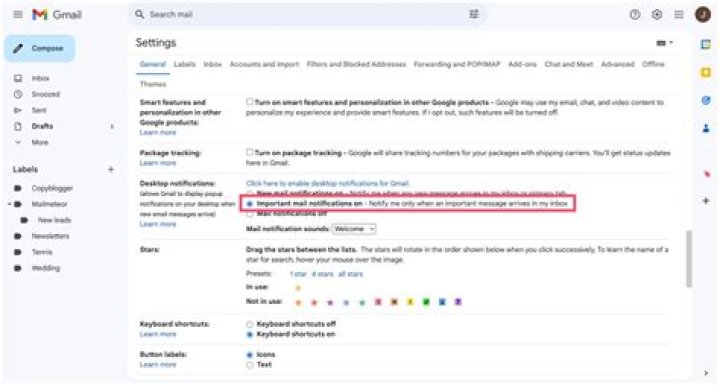720x386 pixels.
Task: Select the red star in Not in use
Action: click(x=314, y=302)
